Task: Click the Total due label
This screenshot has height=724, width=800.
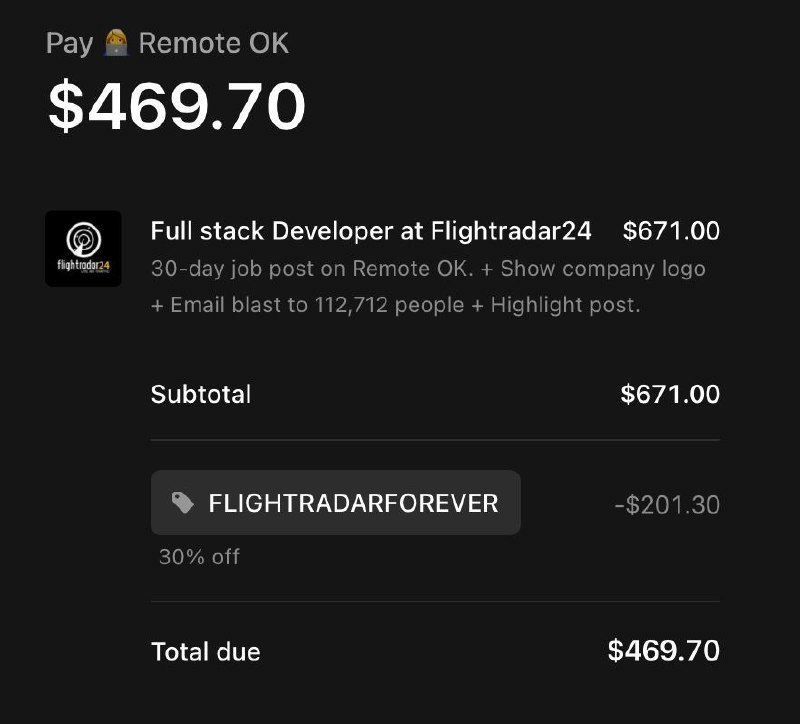Action: (x=205, y=652)
